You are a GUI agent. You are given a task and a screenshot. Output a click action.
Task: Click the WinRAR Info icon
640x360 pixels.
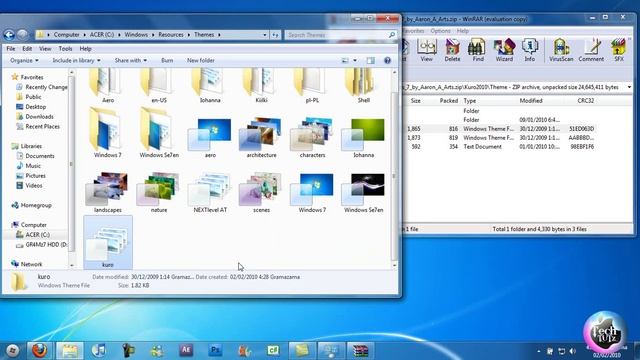pos(530,50)
